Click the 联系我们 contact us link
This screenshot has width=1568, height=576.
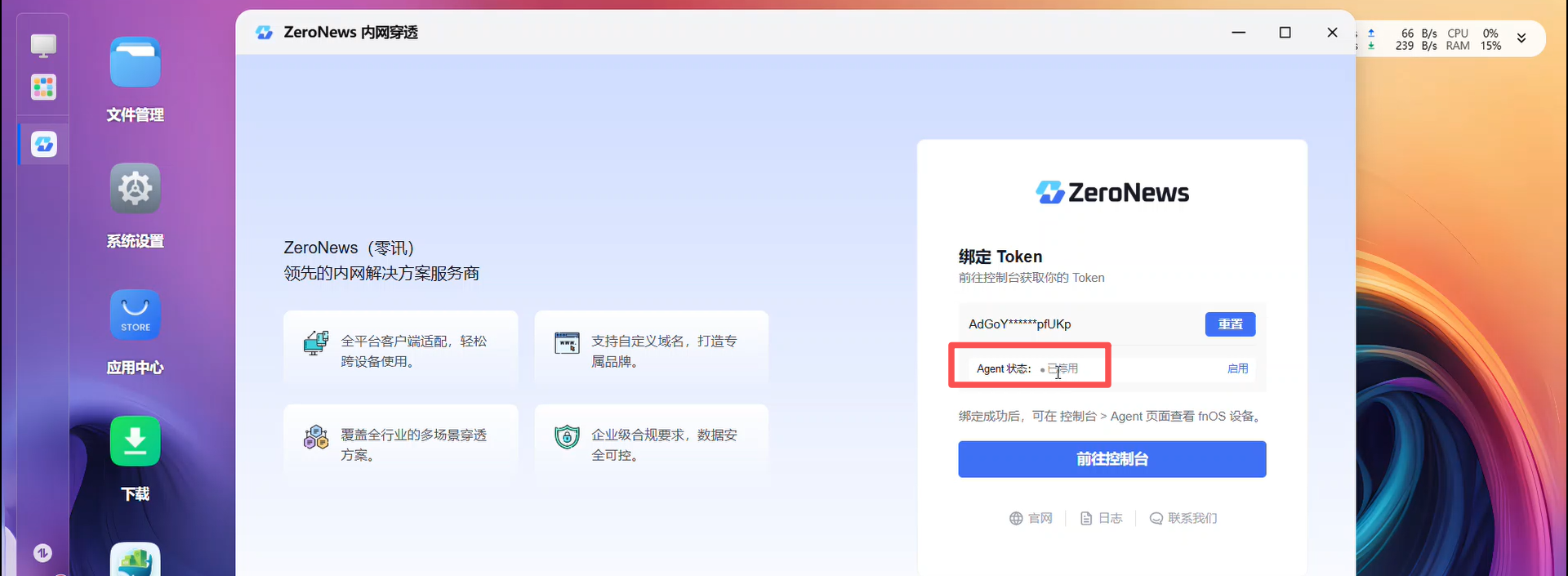click(1183, 518)
